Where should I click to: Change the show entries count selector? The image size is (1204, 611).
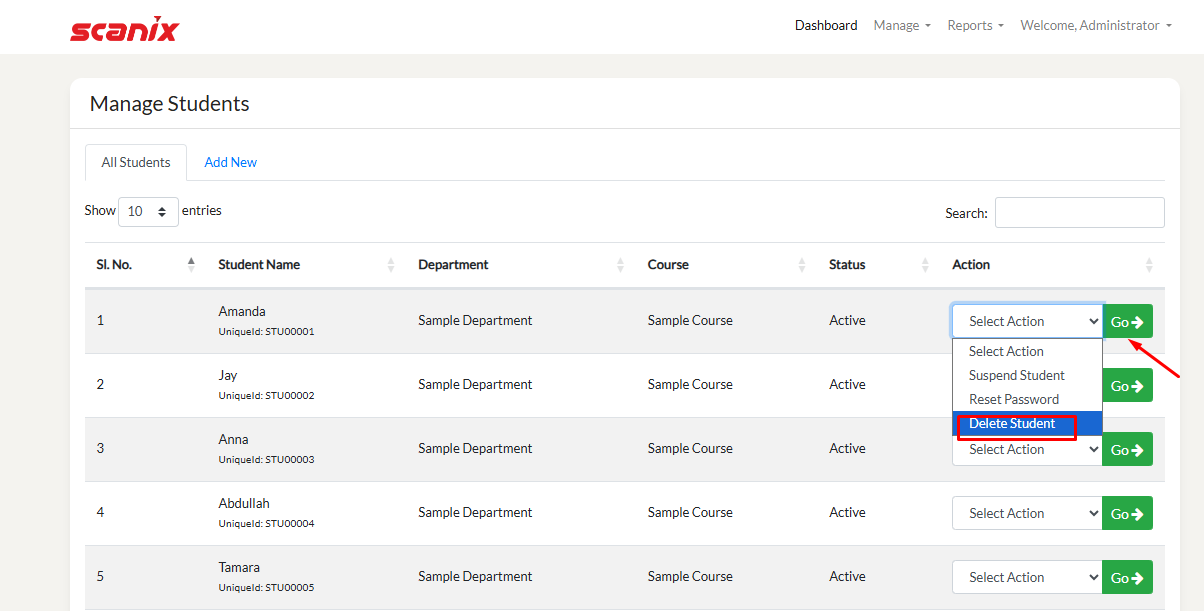(148, 212)
